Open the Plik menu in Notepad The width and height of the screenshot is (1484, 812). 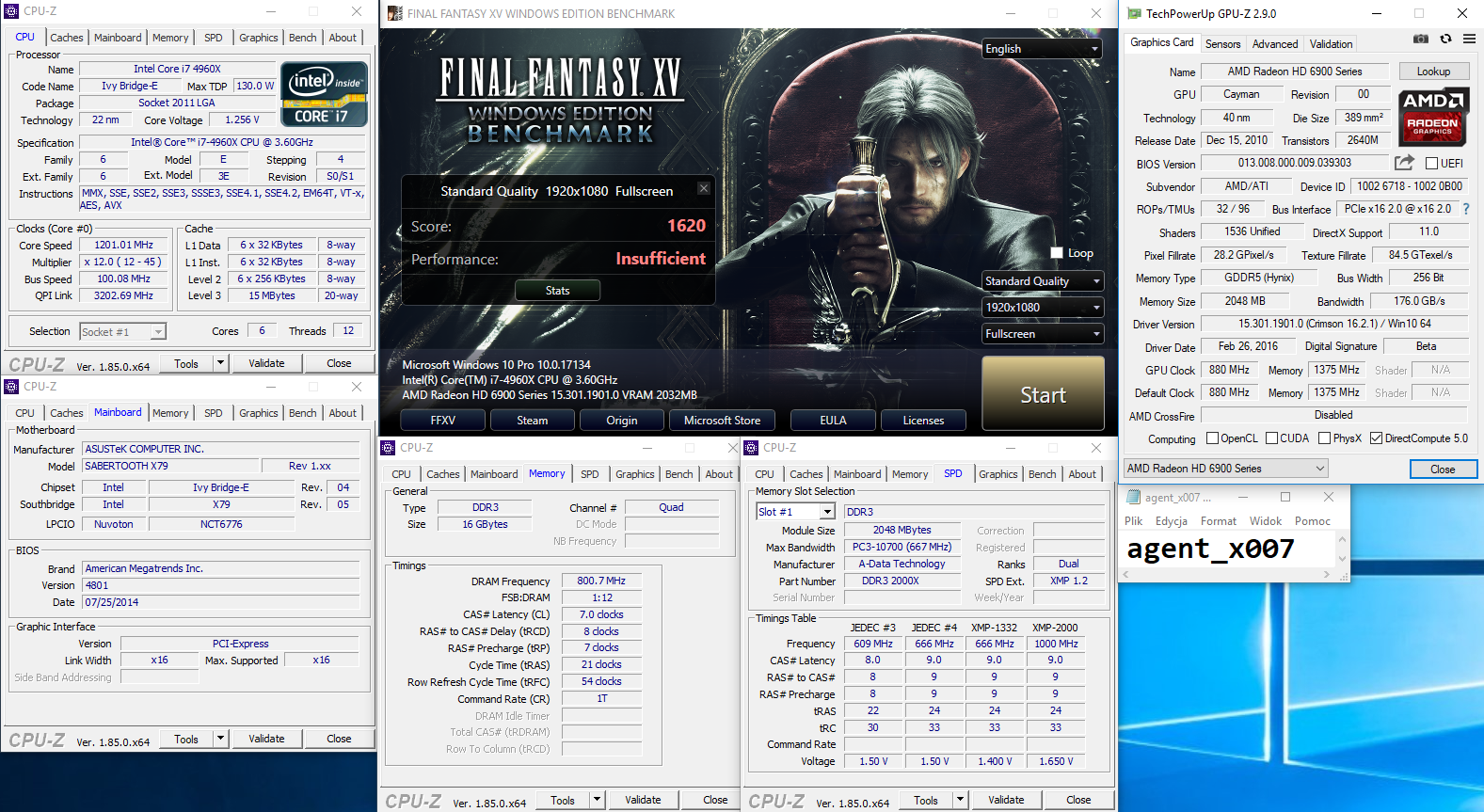click(x=1133, y=521)
